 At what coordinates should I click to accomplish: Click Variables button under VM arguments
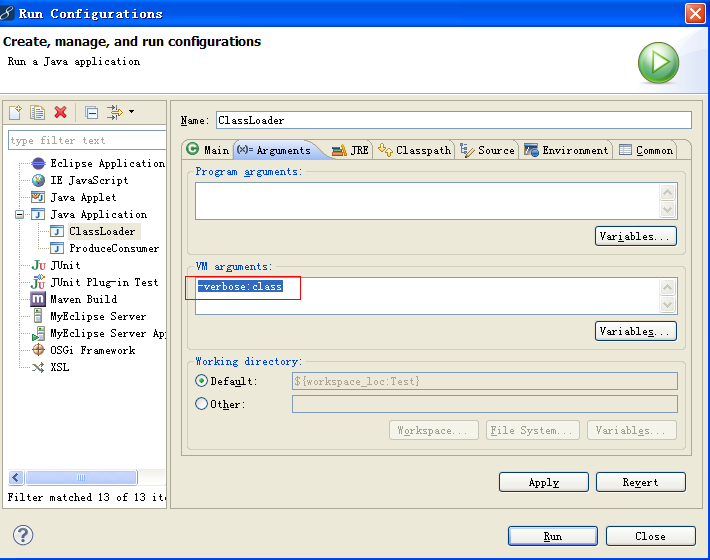coord(636,331)
